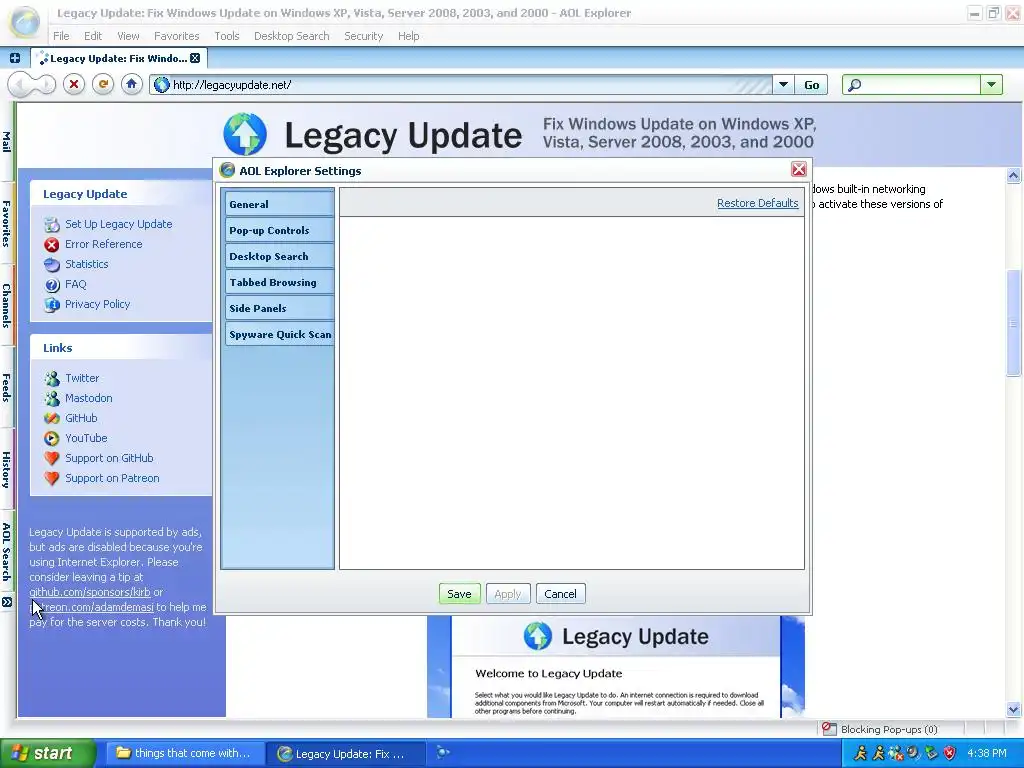Open the File menu
The height and width of the screenshot is (768, 1024).
click(61, 36)
